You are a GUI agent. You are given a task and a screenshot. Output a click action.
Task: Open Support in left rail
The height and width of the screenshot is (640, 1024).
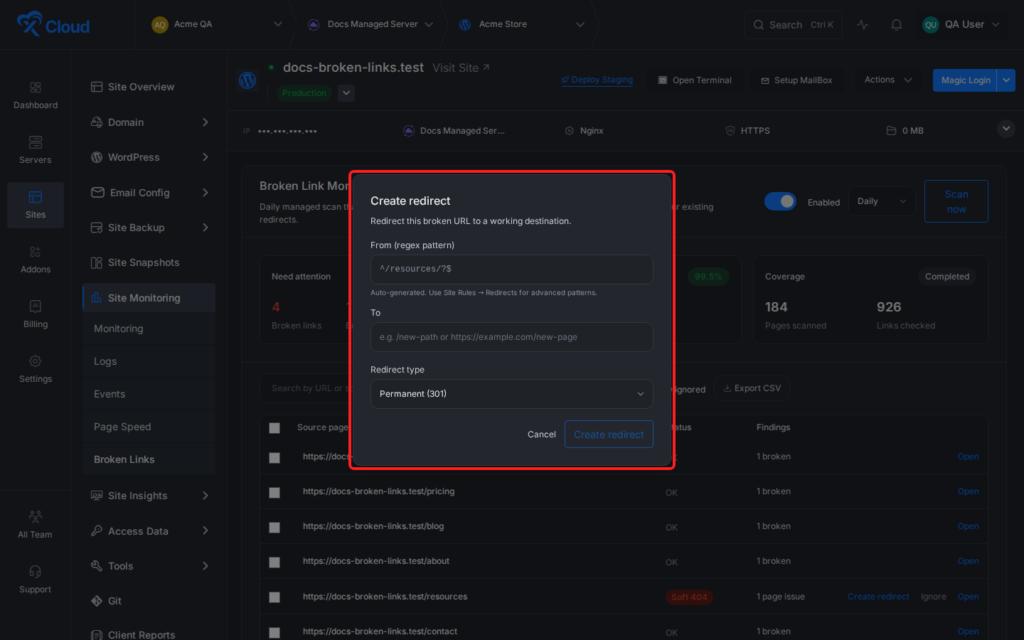click(35, 579)
